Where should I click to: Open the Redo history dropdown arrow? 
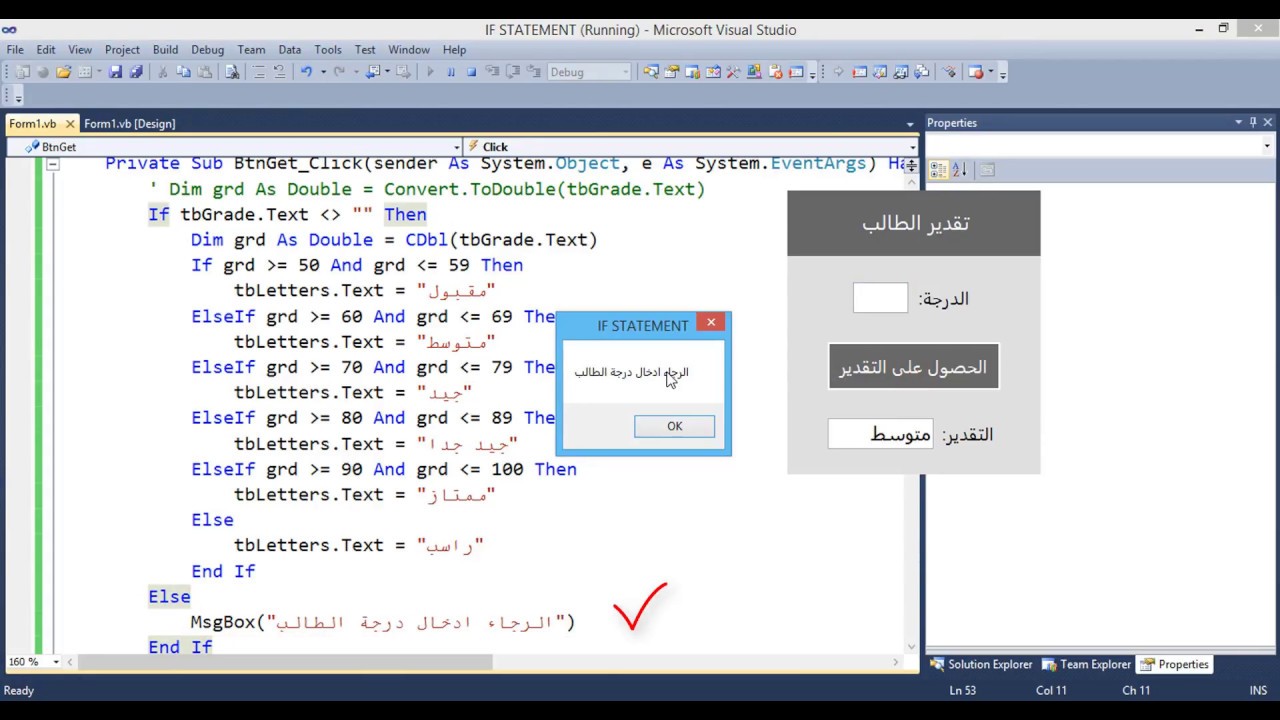point(356,72)
